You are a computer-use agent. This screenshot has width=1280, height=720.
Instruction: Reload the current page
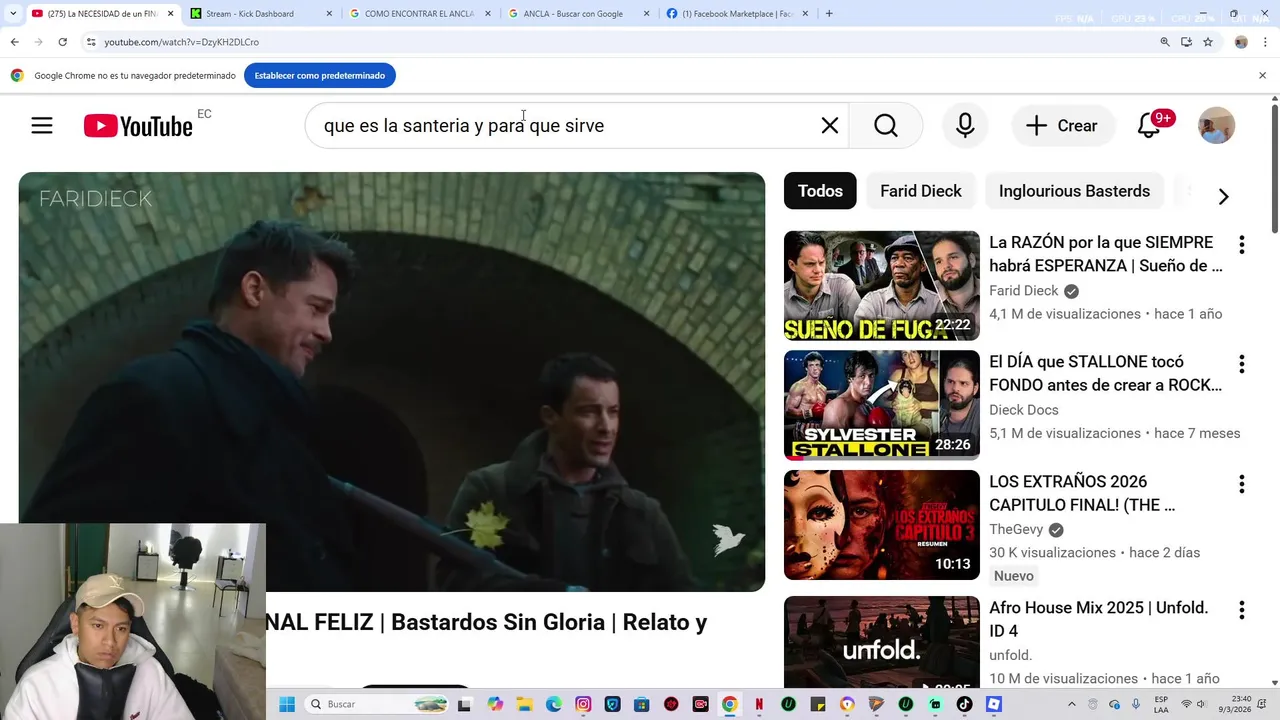62,42
